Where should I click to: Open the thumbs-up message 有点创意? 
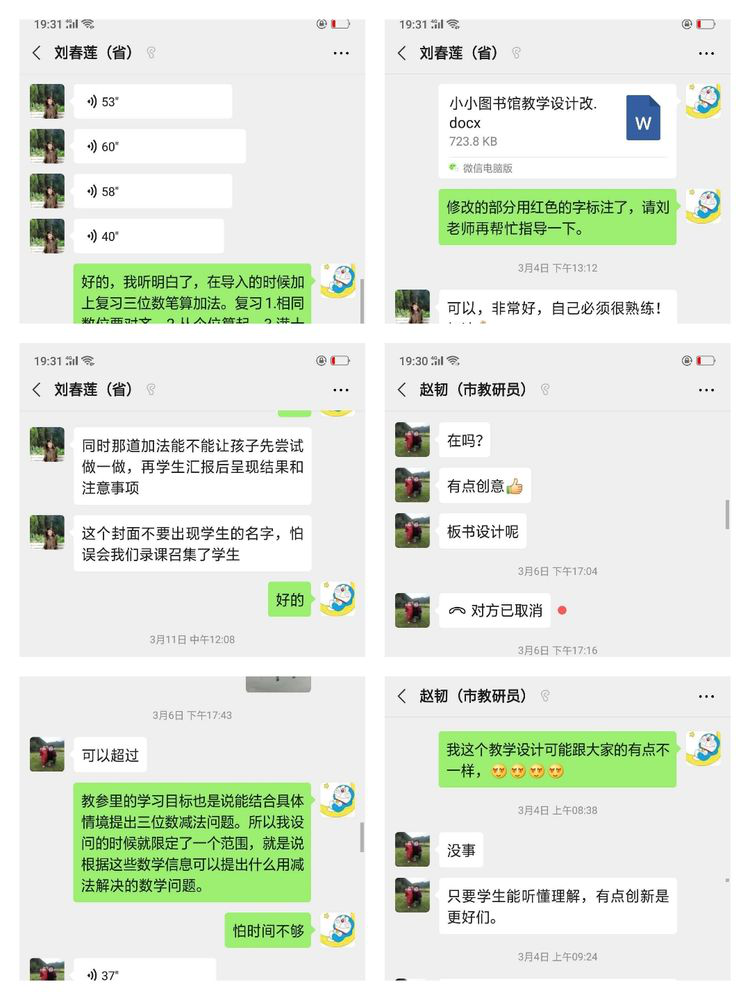485,486
